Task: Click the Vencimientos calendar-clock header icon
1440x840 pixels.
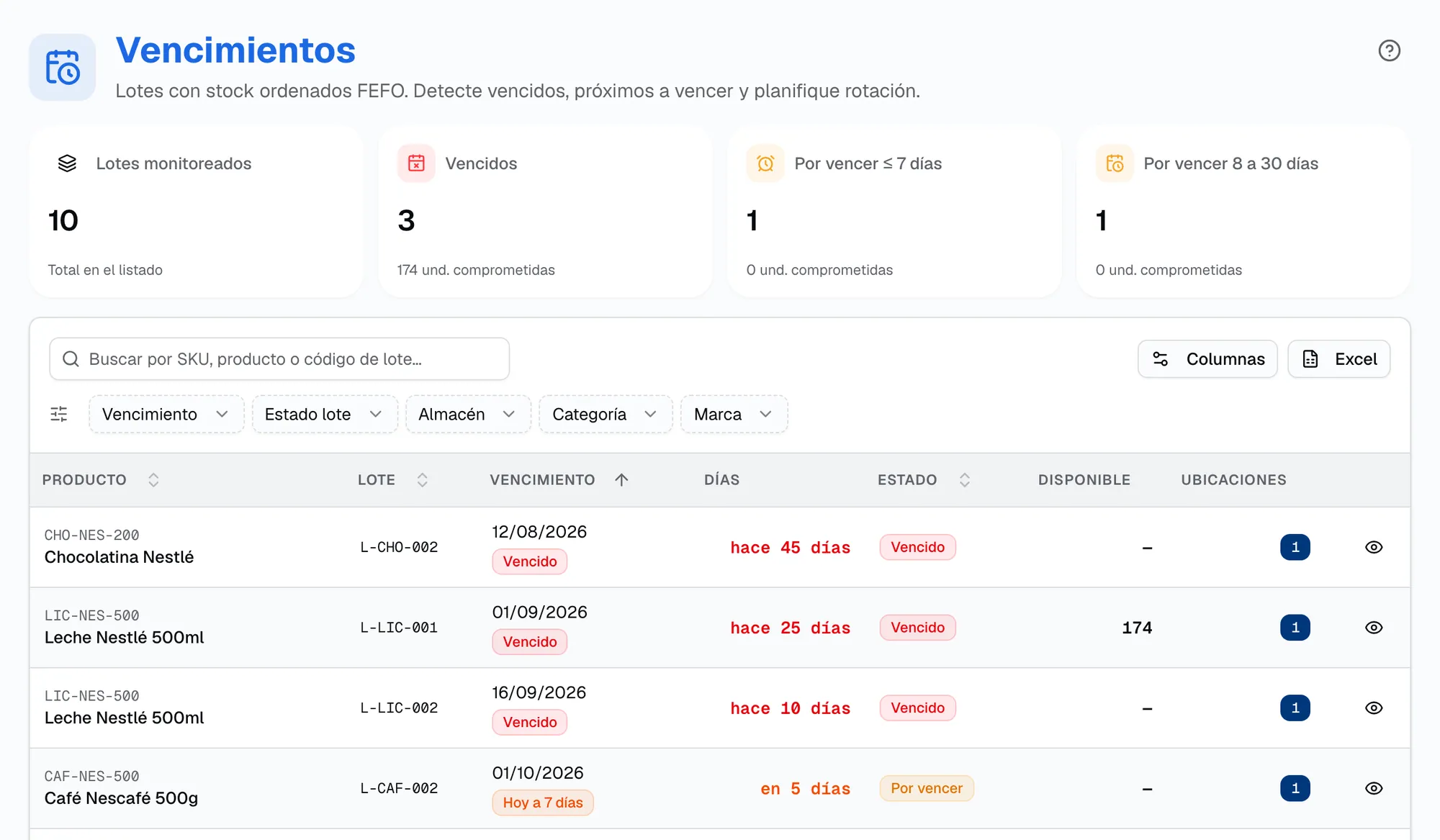Action: coord(63,67)
